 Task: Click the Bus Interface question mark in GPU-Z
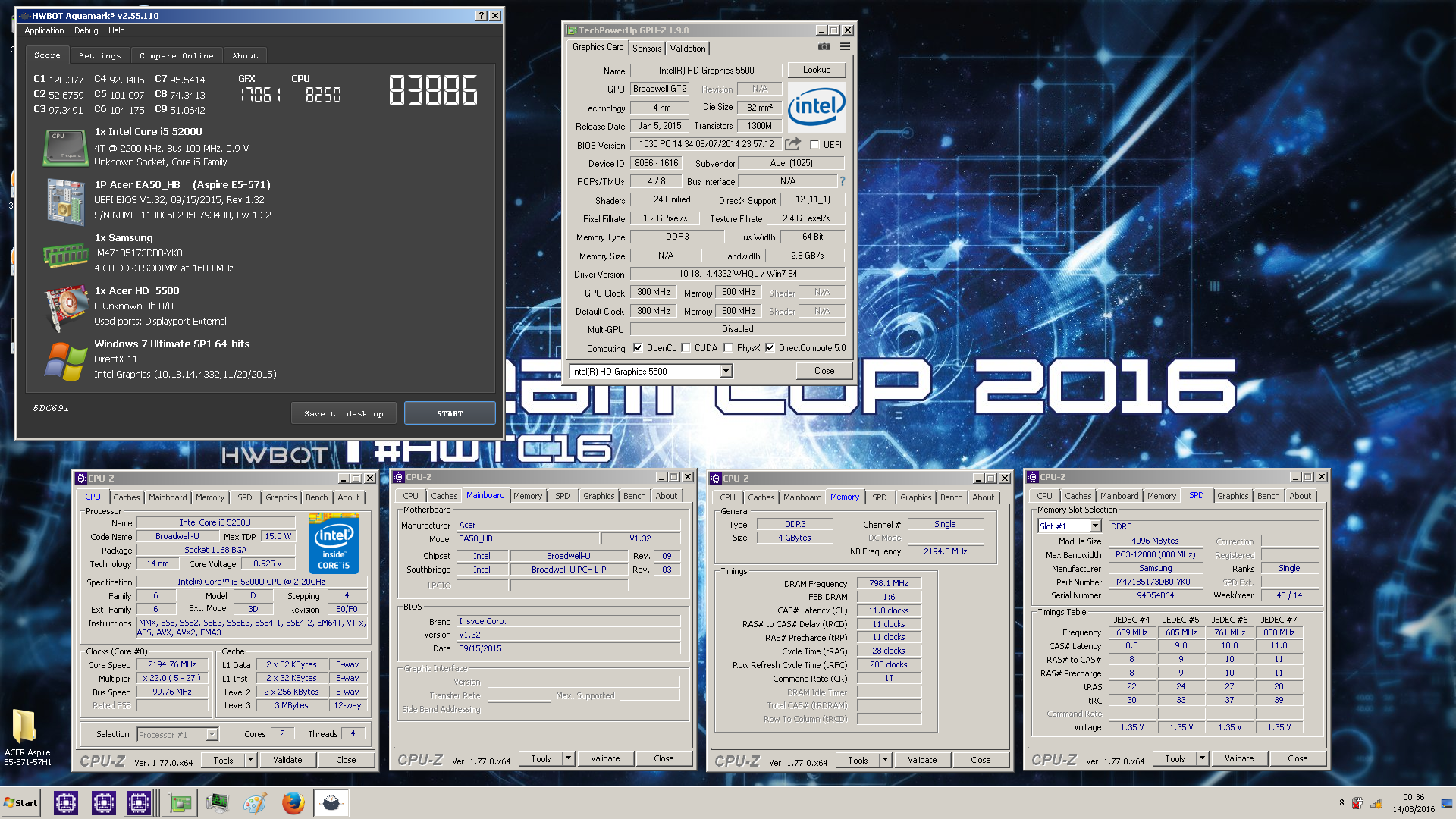tap(842, 181)
